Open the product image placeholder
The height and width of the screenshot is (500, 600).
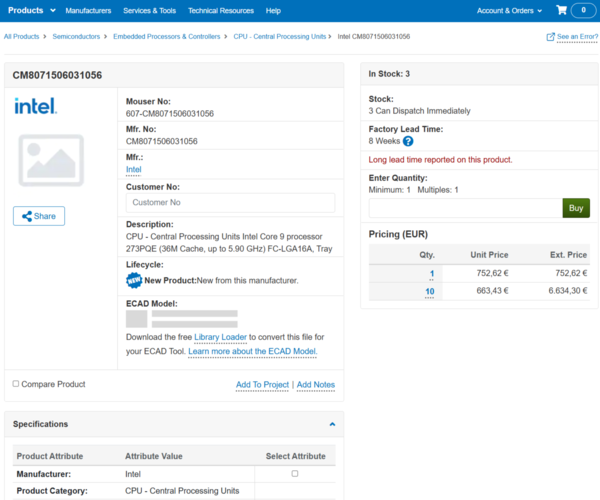click(51, 160)
